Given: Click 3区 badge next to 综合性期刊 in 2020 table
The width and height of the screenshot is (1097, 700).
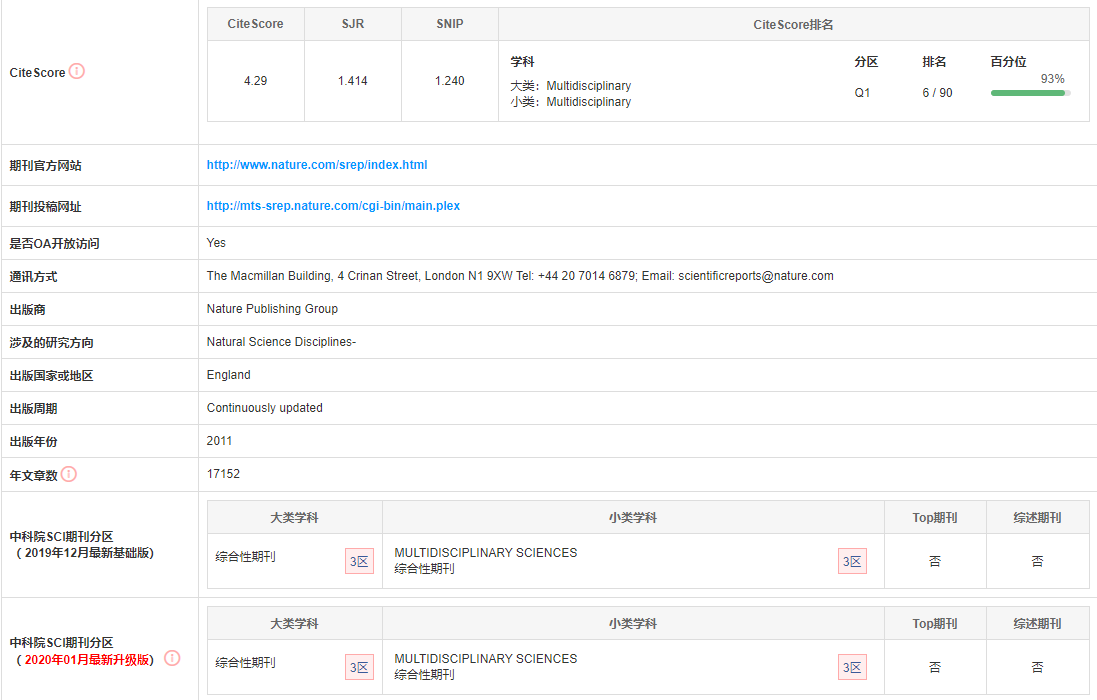Looking at the screenshot, I should pyautogui.click(x=359, y=667).
